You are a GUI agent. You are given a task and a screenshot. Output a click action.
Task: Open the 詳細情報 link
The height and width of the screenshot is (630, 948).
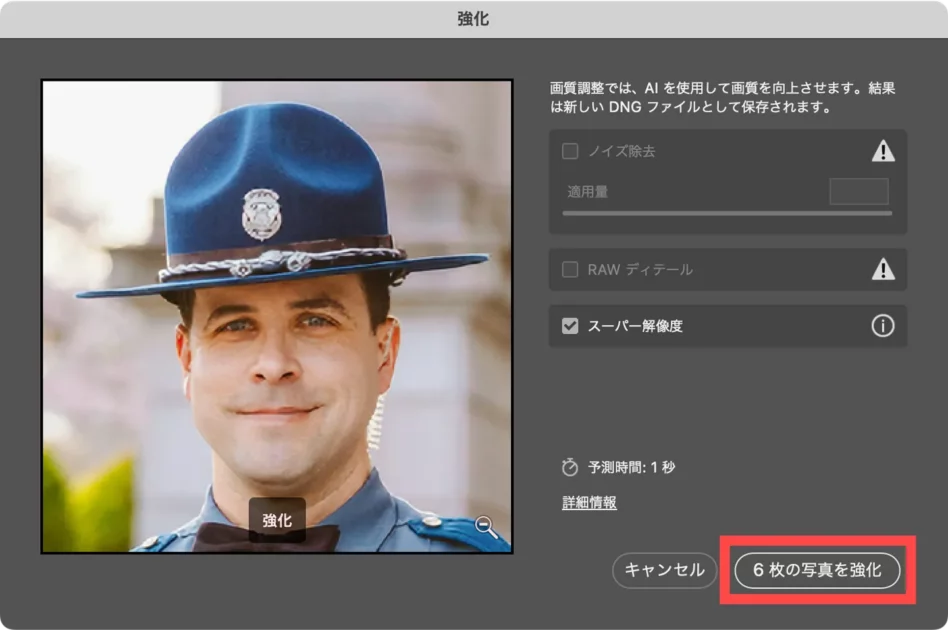(589, 503)
